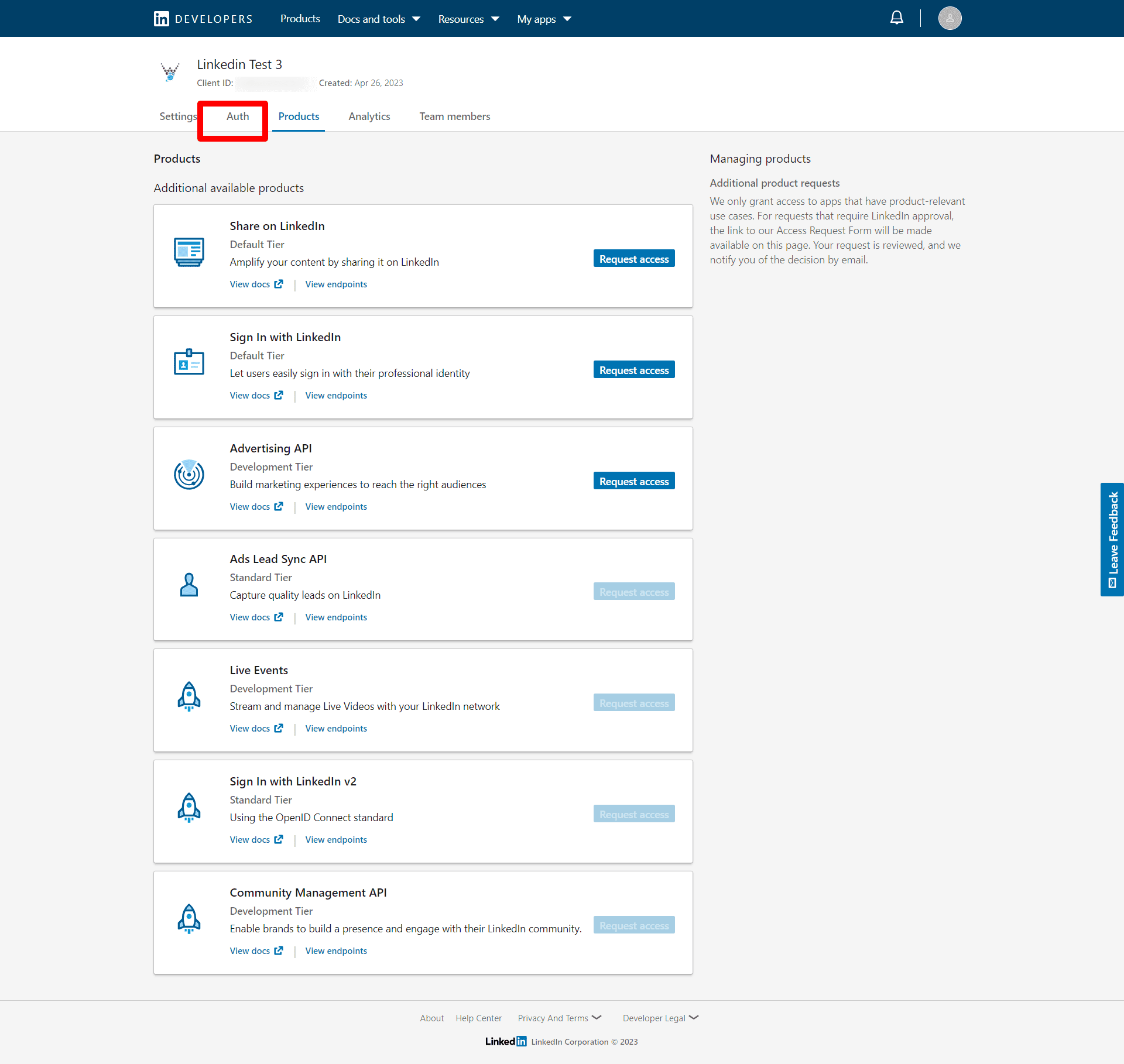Click the 'Created: Apr 26, 2023' text
1124x1064 pixels.
pyautogui.click(x=361, y=83)
